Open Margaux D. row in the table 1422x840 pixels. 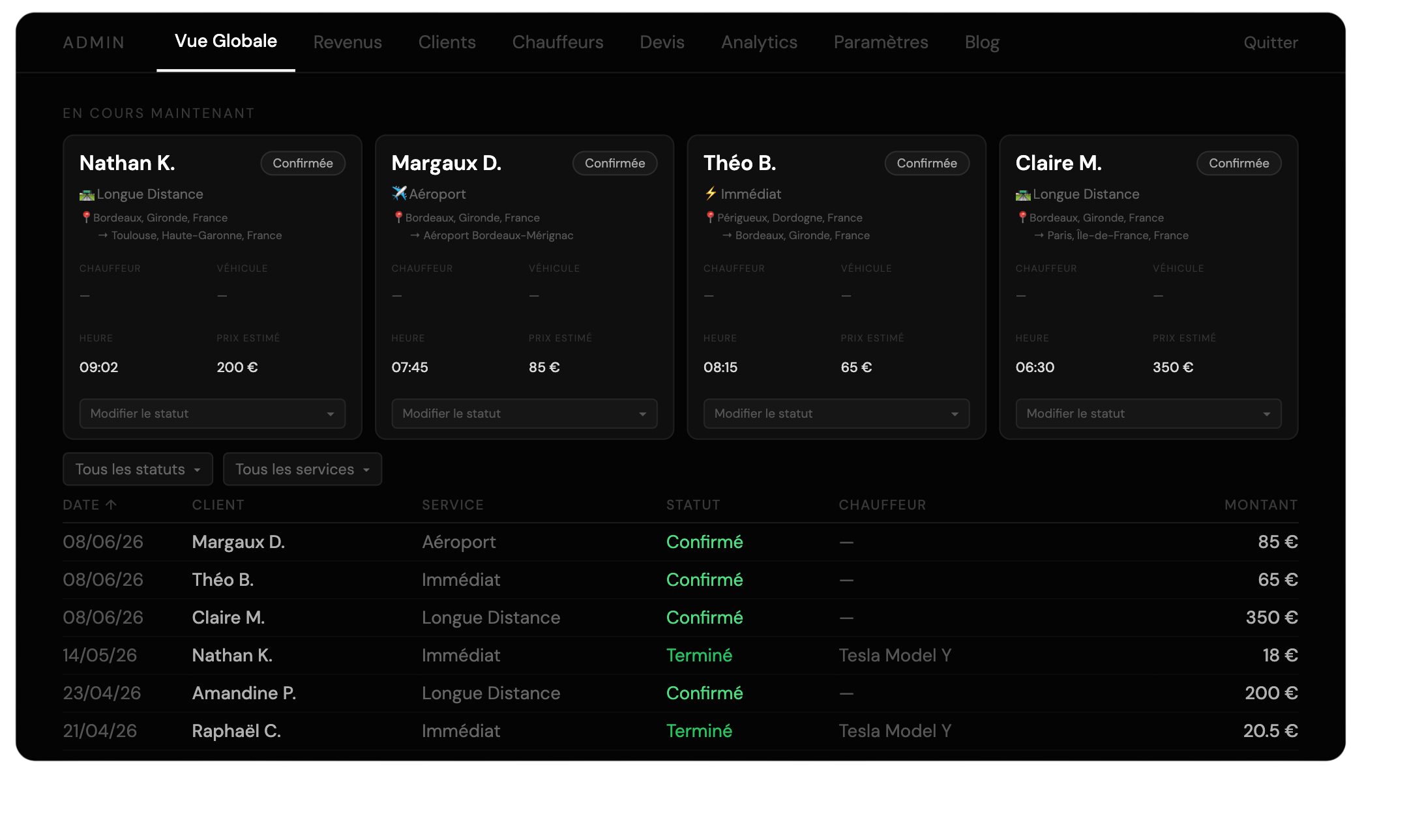pos(681,542)
